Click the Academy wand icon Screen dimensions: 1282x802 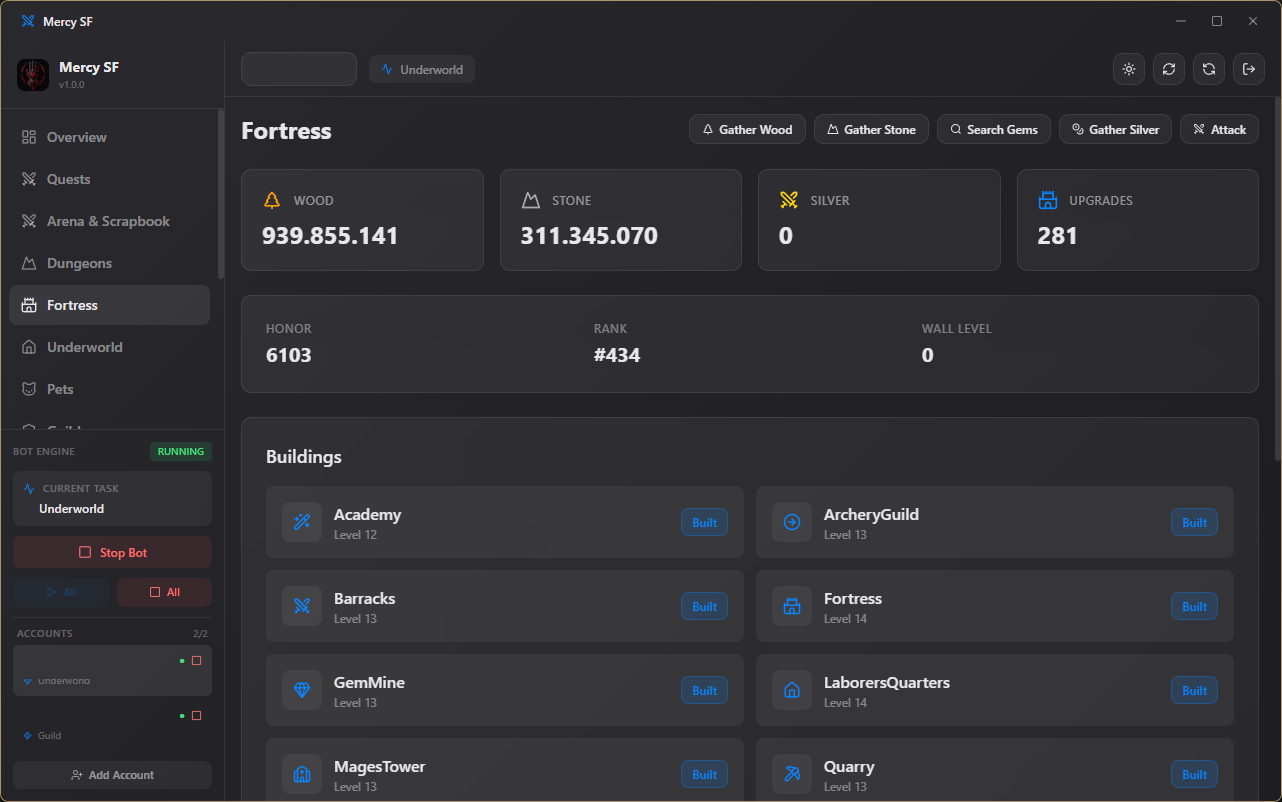[x=302, y=522]
